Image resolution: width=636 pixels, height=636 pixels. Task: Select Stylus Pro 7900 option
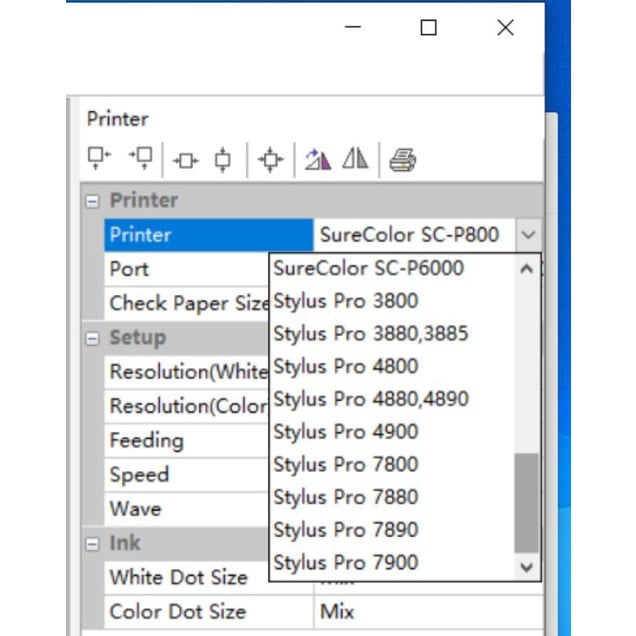pyautogui.click(x=346, y=563)
